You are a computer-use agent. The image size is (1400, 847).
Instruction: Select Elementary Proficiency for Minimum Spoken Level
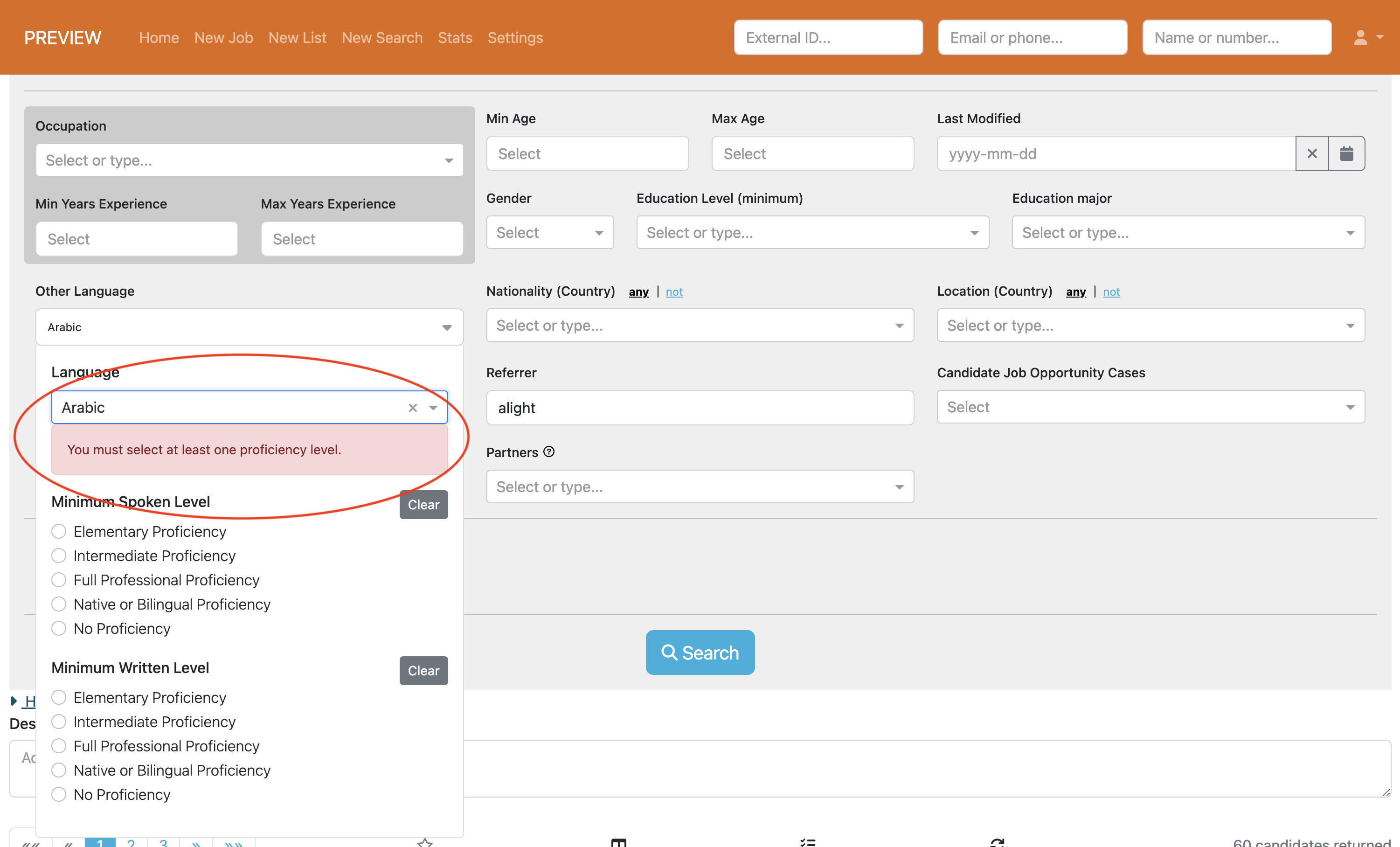click(58, 531)
